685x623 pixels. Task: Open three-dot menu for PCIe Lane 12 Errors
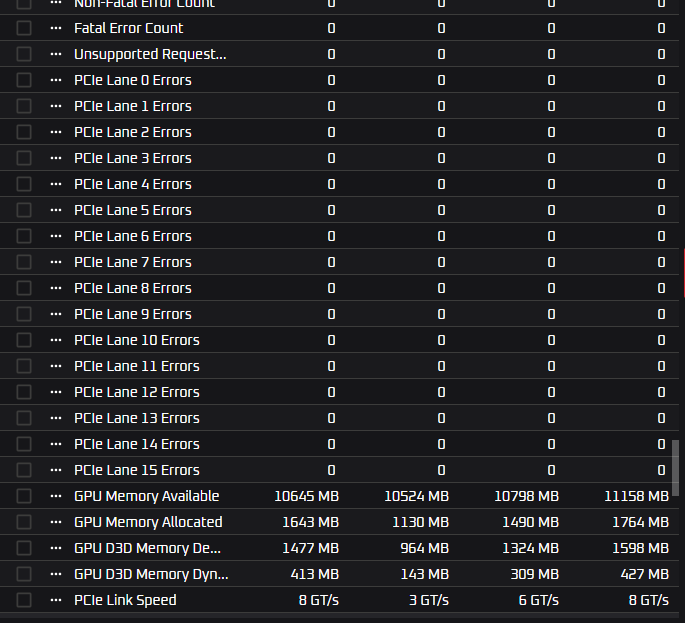point(55,392)
